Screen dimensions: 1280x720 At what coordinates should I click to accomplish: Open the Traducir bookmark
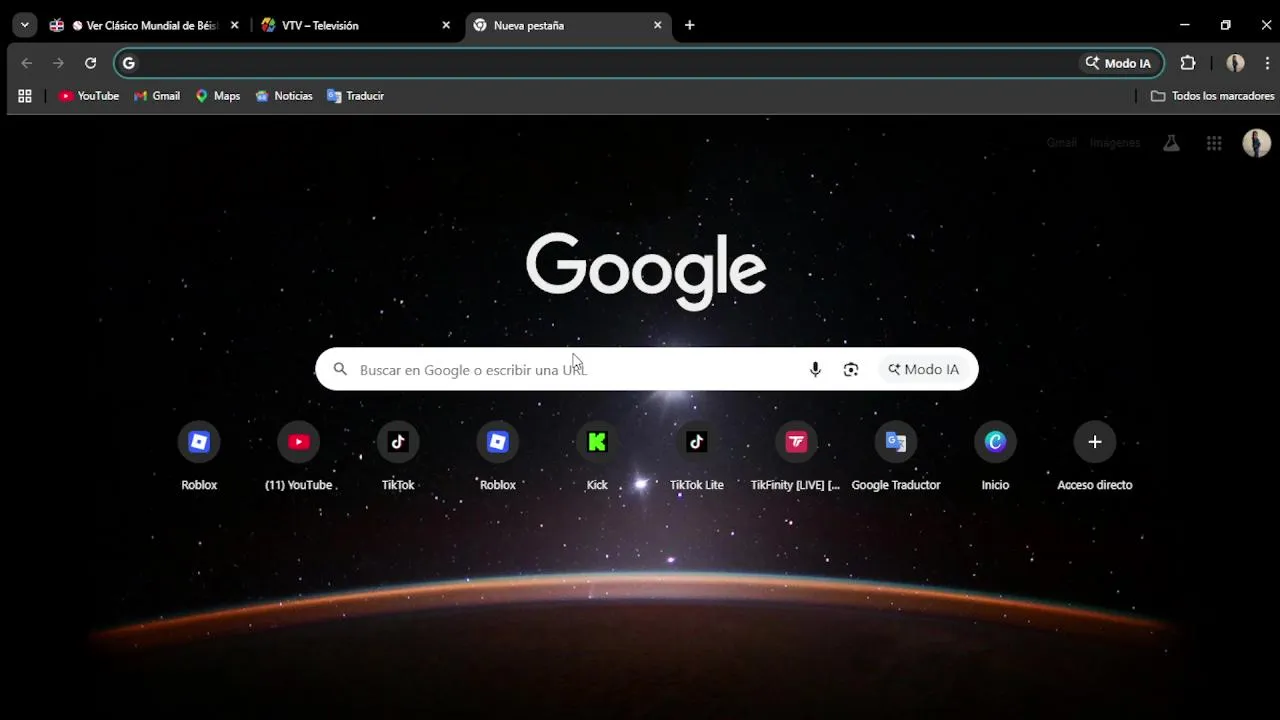coord(356,96)
